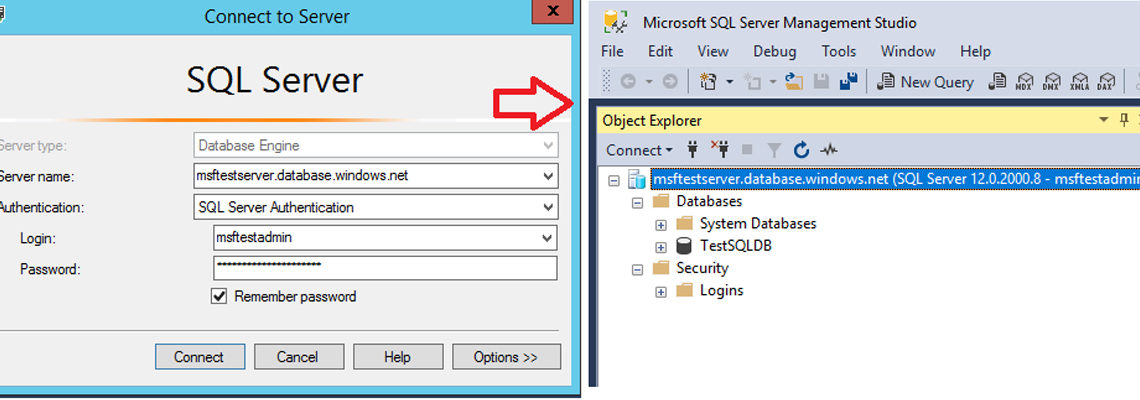Open the Tools menu

point(839,51)
